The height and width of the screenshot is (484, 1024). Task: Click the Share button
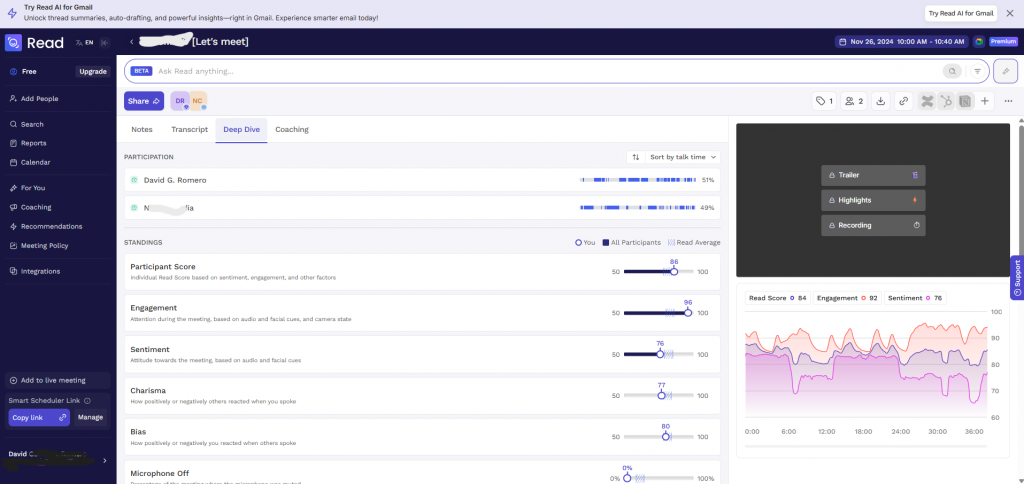coord(143,101)
